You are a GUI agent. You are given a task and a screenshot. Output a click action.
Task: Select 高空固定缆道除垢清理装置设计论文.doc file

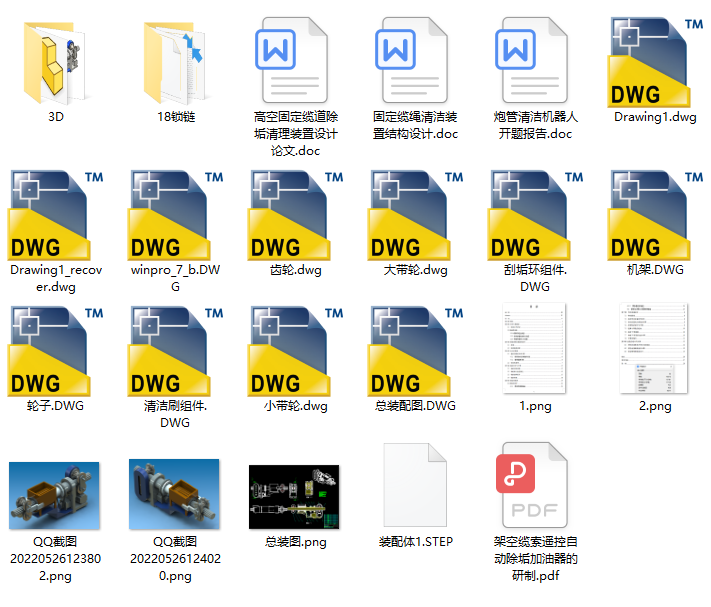coord(295,62)
